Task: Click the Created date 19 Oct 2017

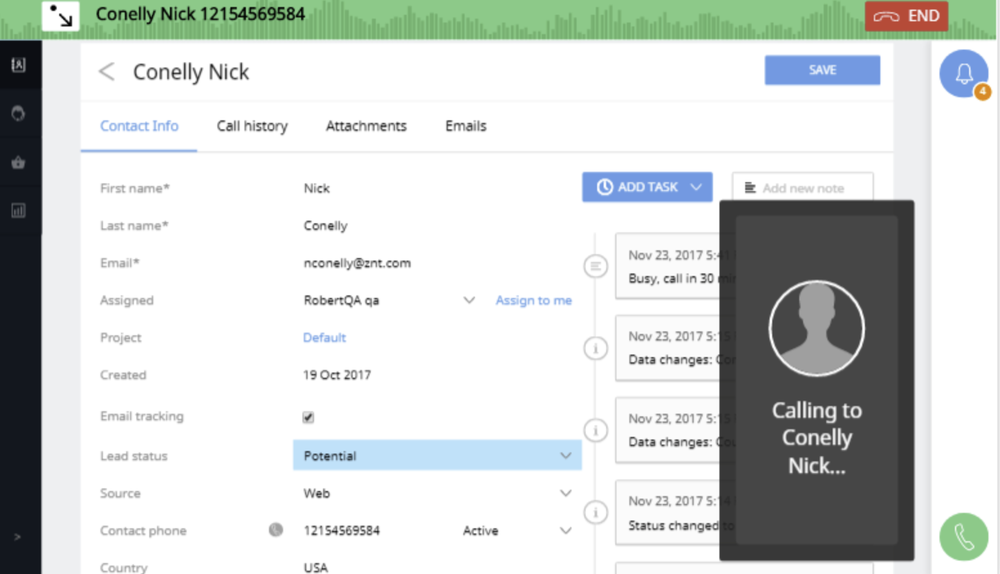Action: [x=337, y=375]
